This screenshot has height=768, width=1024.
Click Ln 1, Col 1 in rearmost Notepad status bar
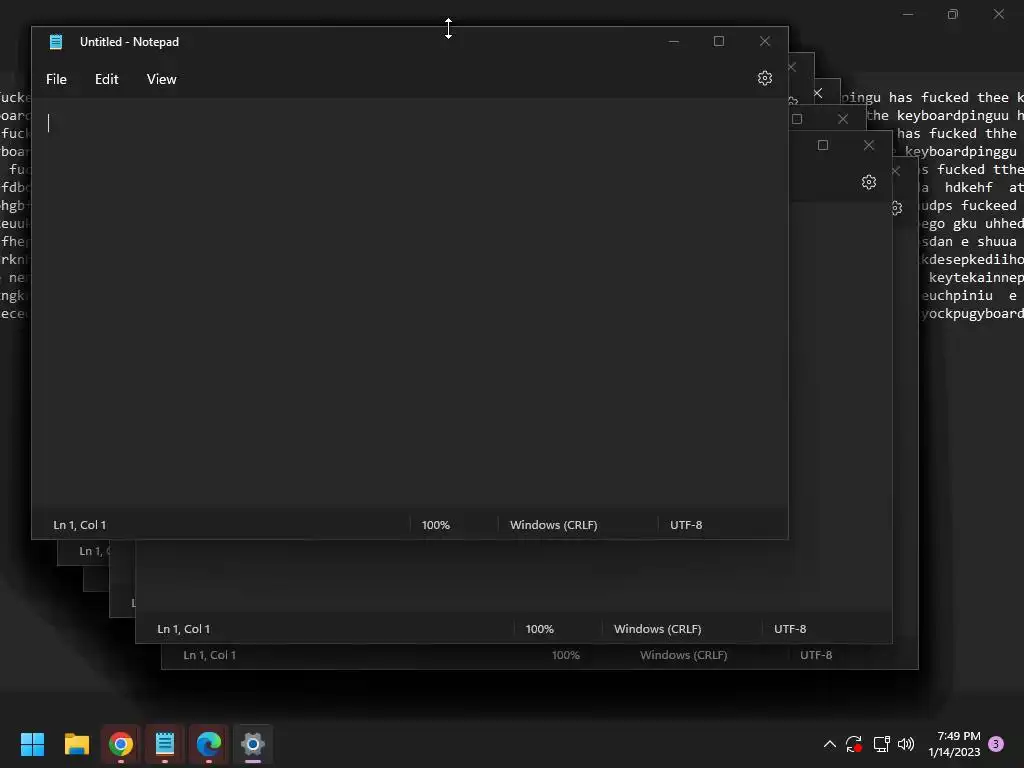(x=210, y=655)
